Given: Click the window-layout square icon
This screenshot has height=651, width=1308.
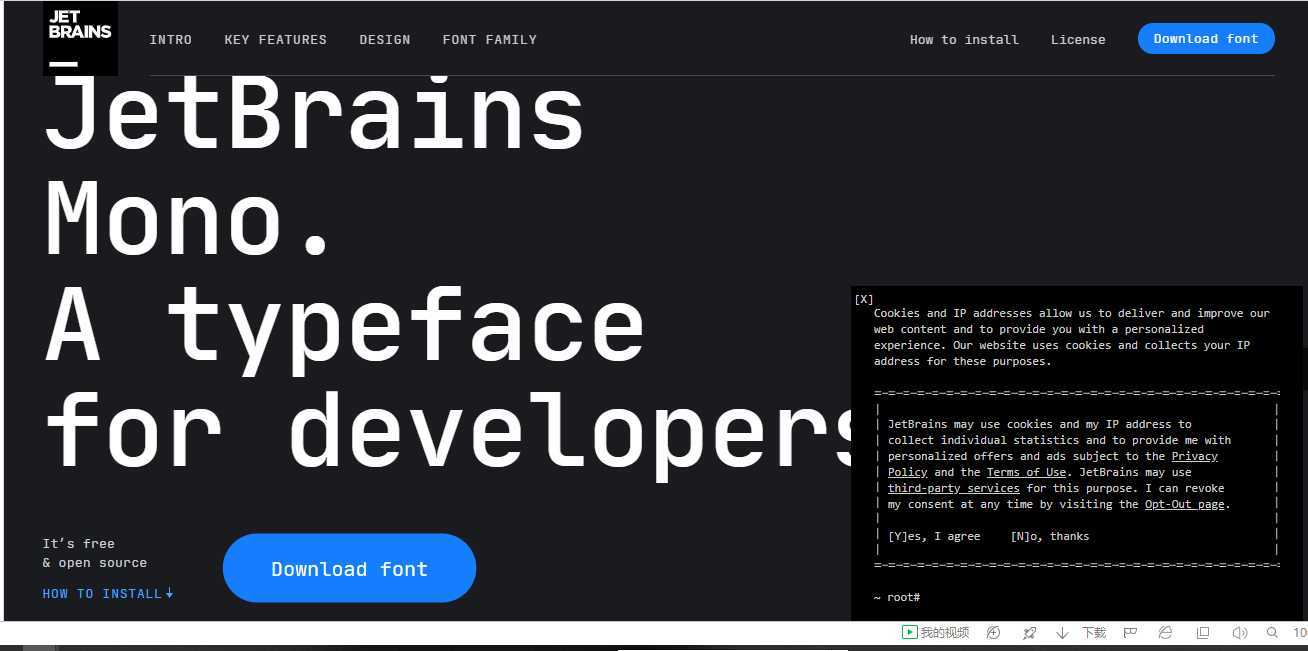Looking at the screenshot, I should tap(1203, 633).
